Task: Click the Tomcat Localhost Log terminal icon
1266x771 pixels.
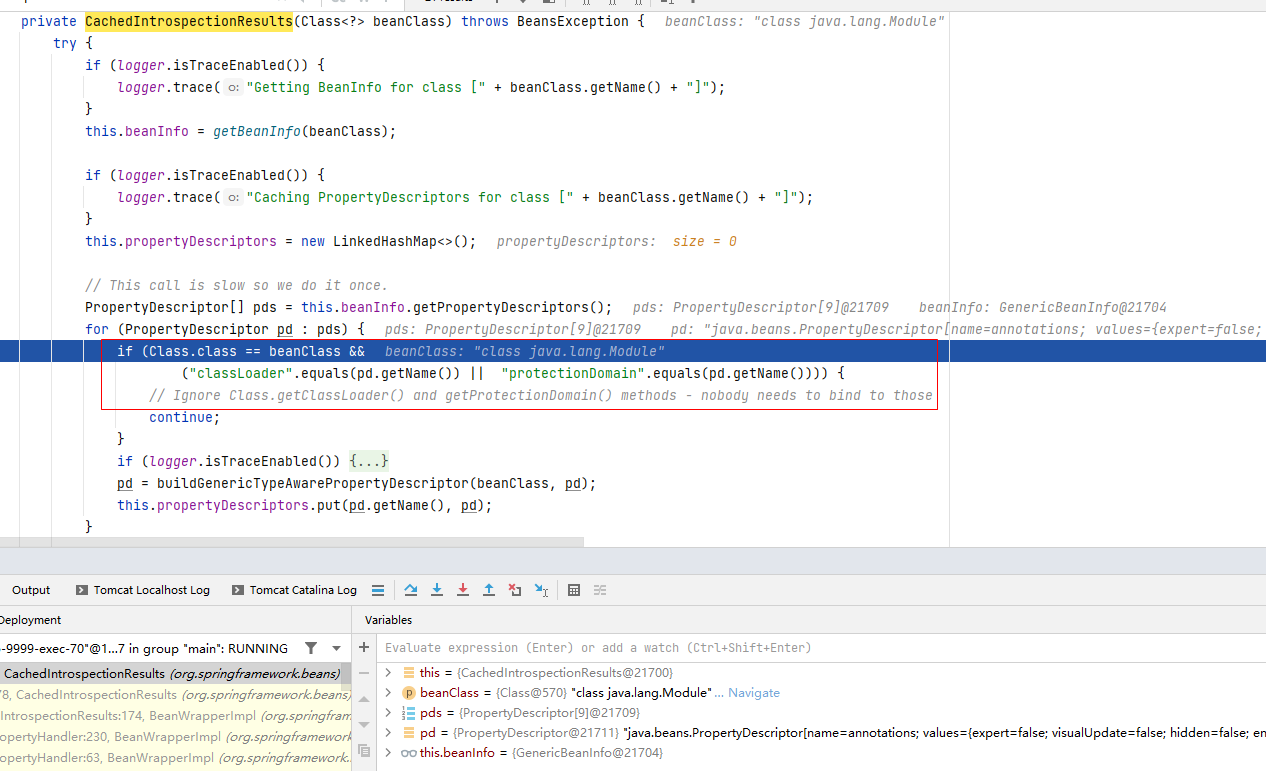Action: click(x=82, y=590)
